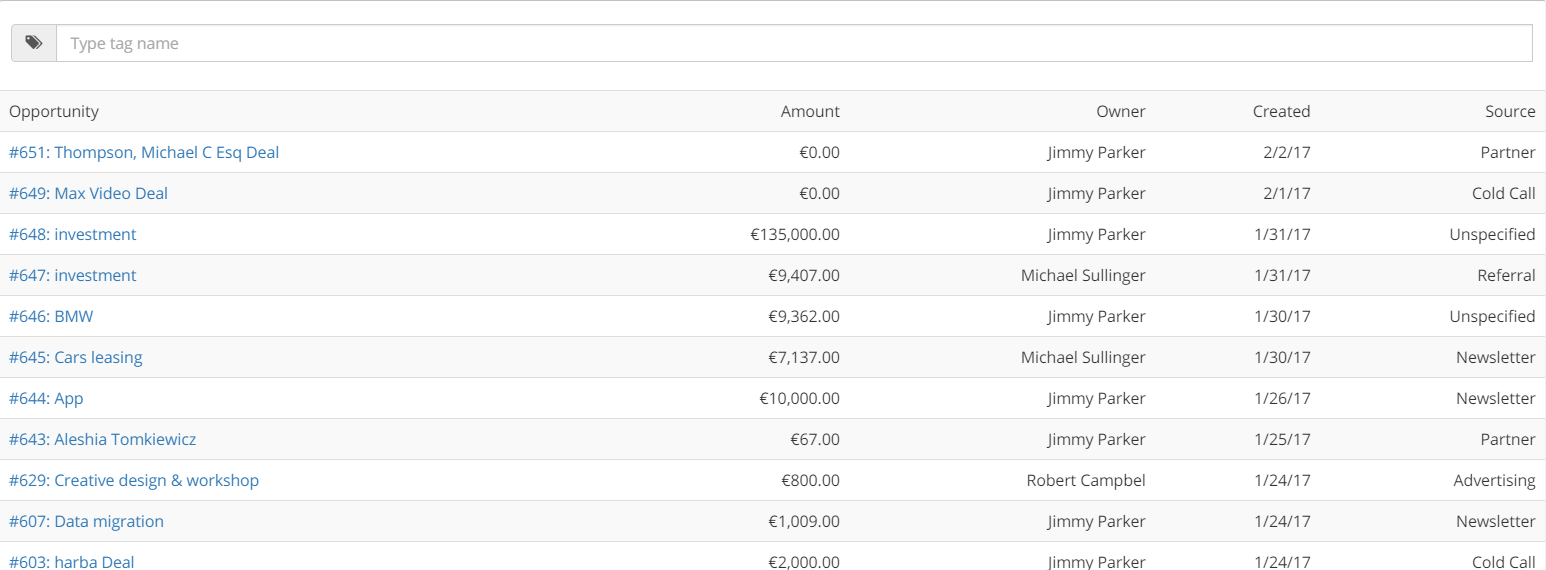Screen dimensions: 1546x570
Task: Select the Robert Campbel owner cell
Action: [1086, 480]
